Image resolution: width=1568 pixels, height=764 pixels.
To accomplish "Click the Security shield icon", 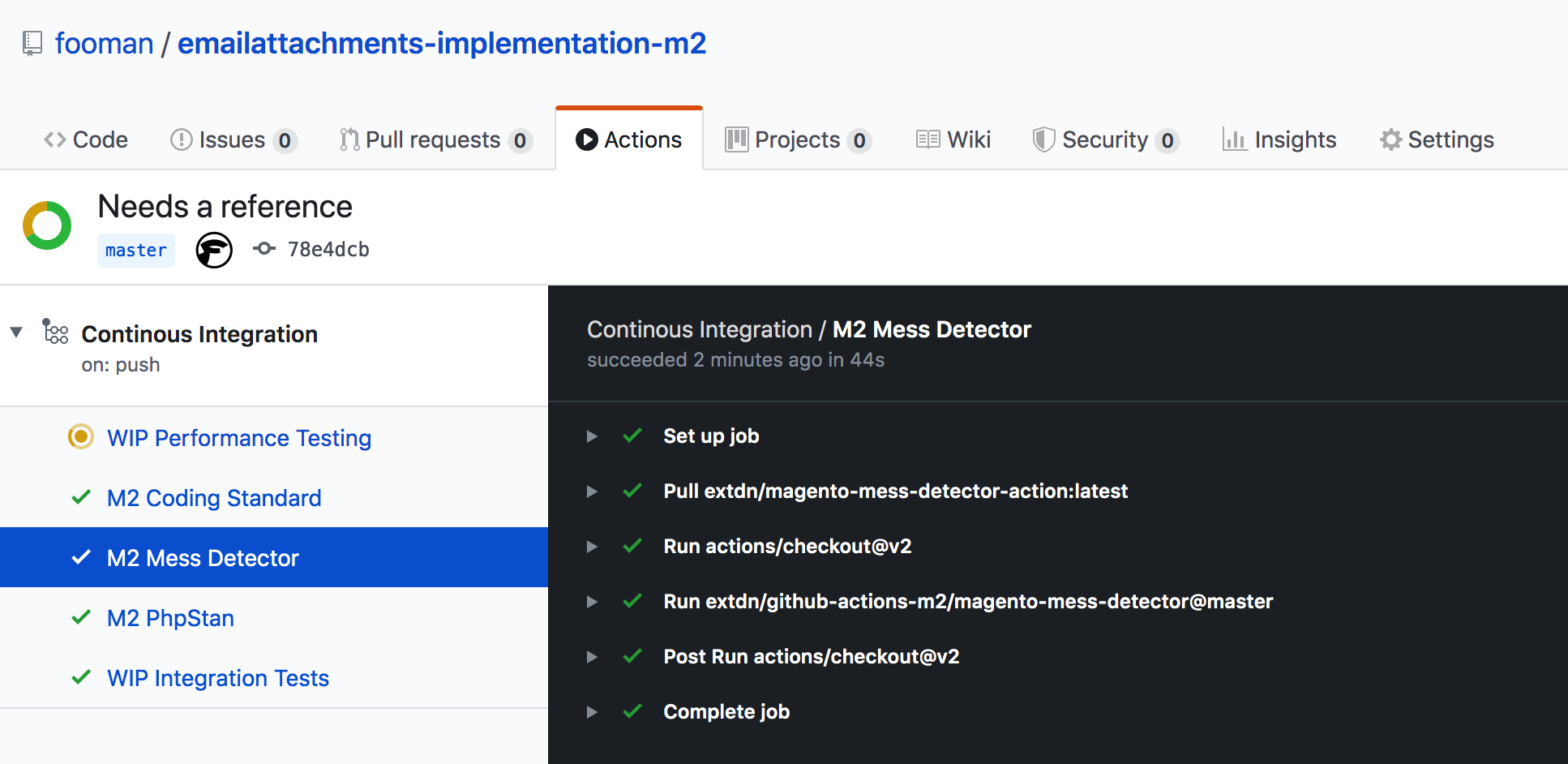I will click(x=1043, y=139).
